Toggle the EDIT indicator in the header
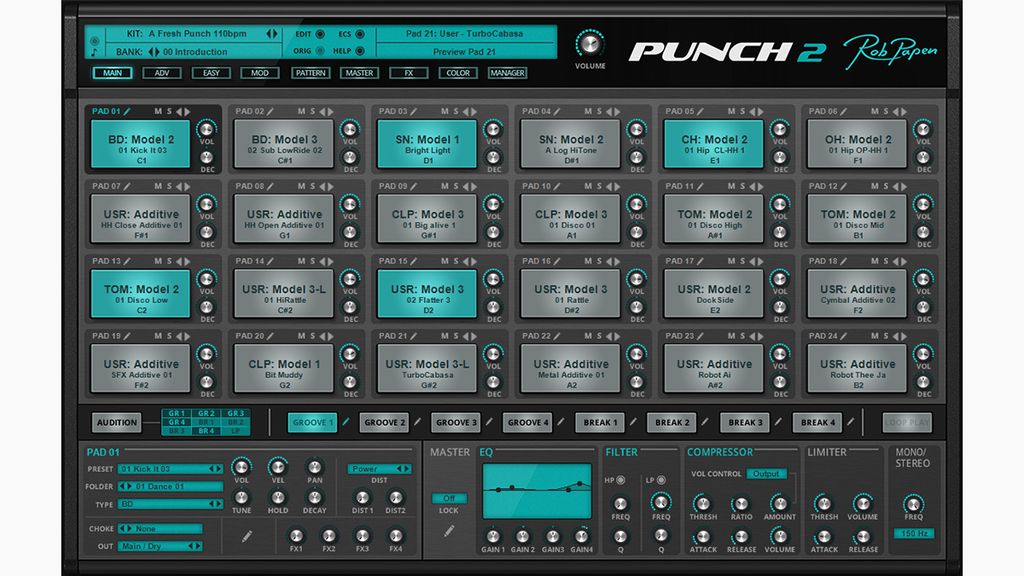 (320, 34)
